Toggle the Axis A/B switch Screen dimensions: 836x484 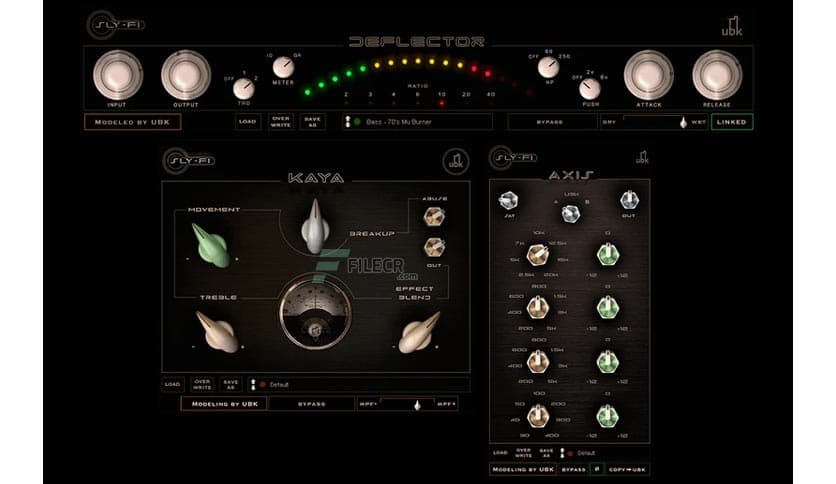click(570, 214)
